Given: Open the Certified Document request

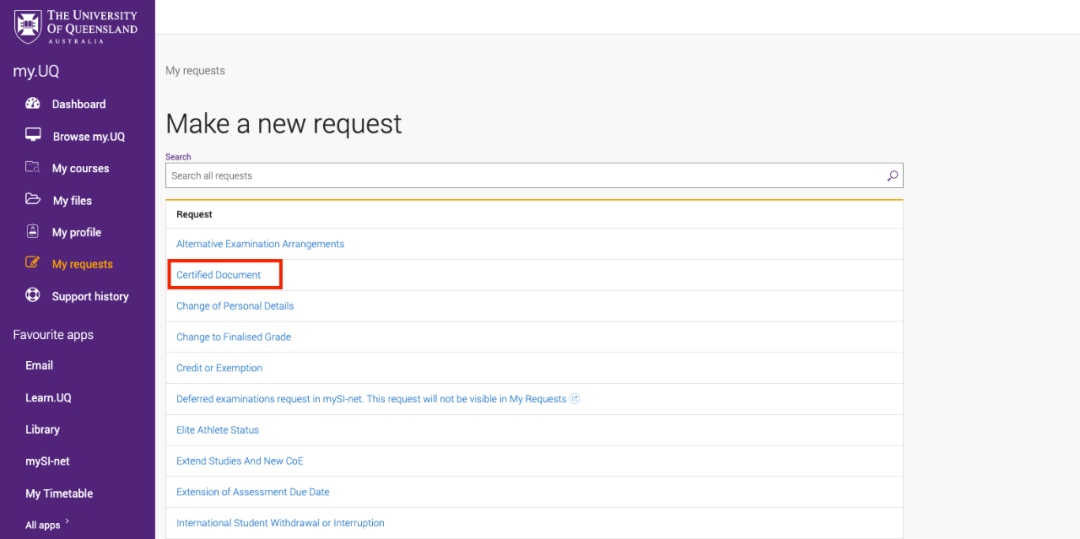Looking at the screenshot, I should (x=218, y=275).
